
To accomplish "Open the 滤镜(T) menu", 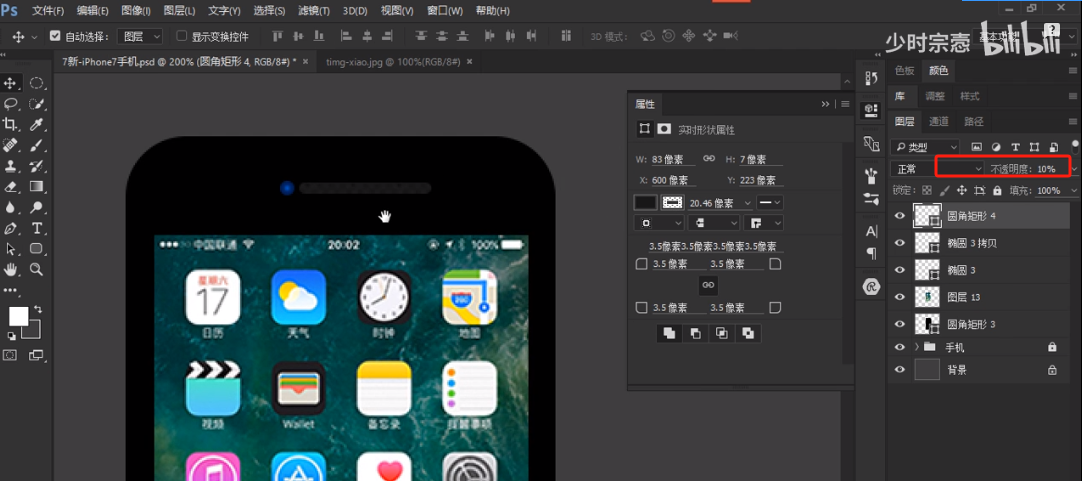I will coord(314,11).
